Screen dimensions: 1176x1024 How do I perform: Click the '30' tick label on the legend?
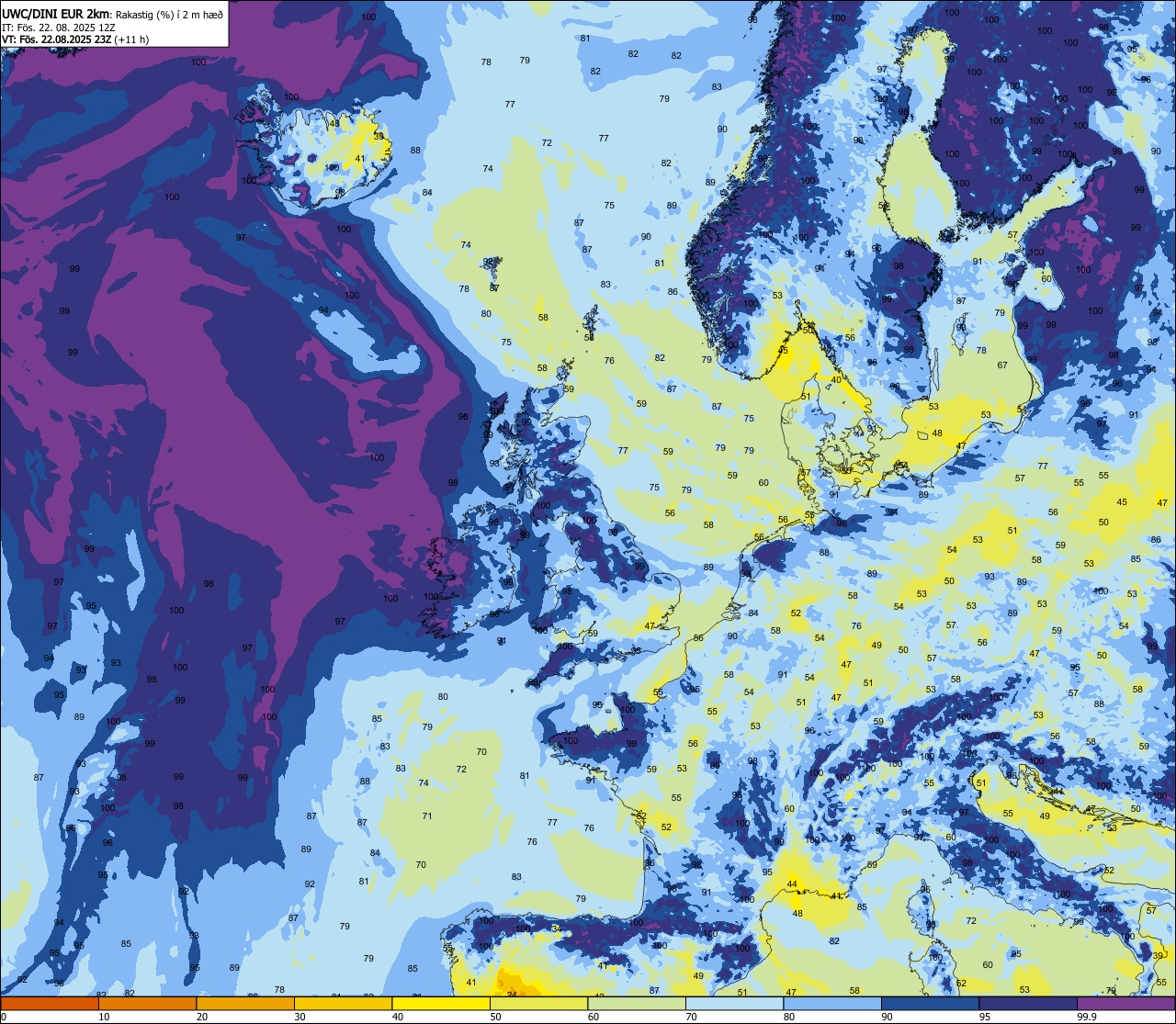click(x=300, y=1017)
